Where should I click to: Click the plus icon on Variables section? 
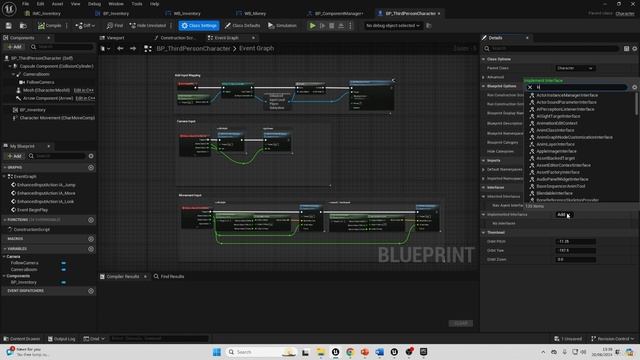(x=91, y=249)
